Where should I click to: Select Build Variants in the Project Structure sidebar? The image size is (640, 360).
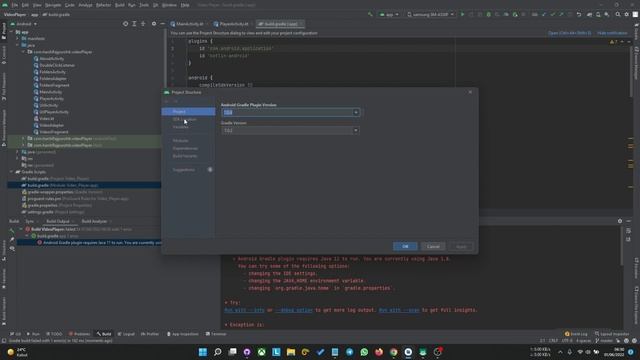185,156
